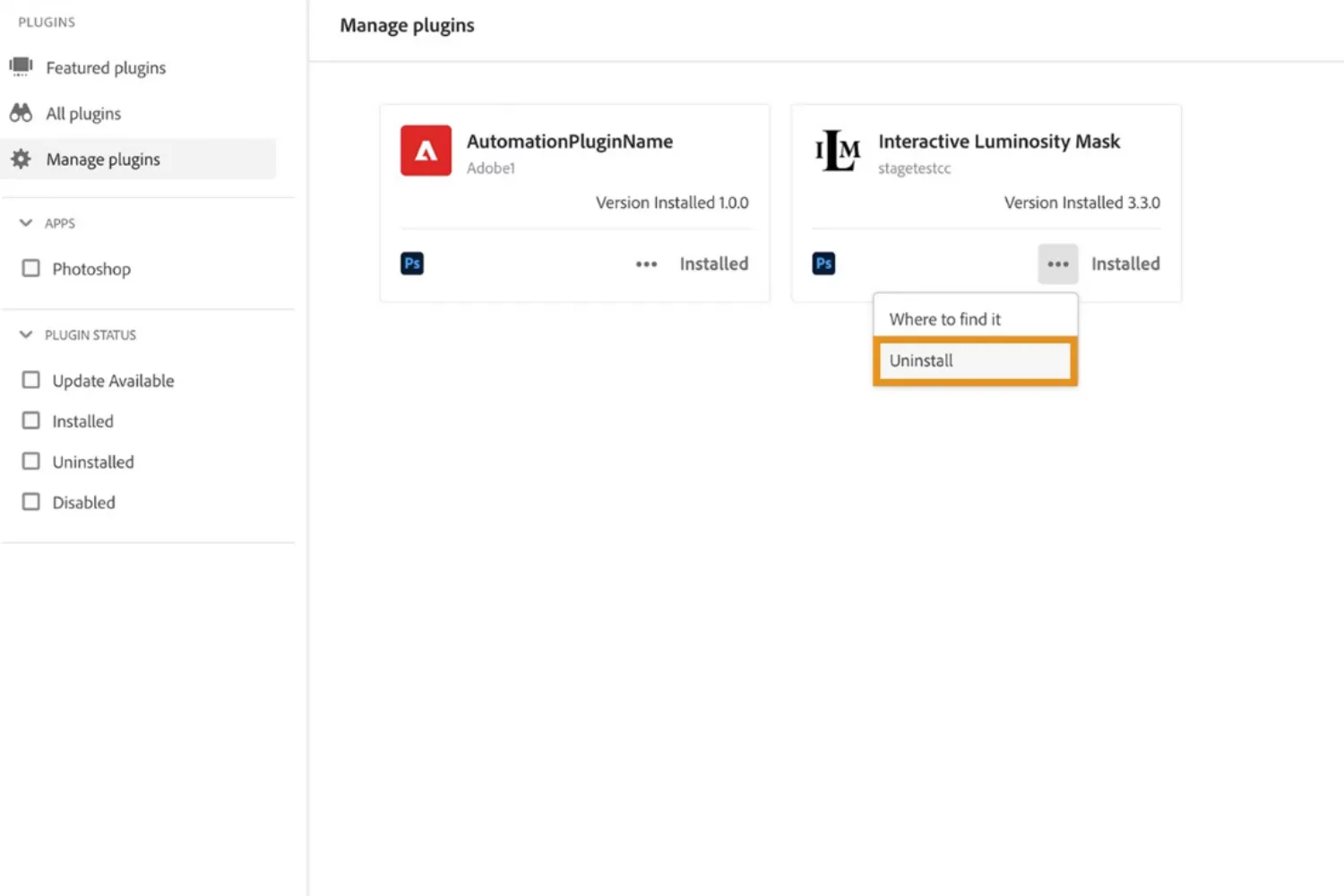Open the All plugins page
The height and width of the screenshot is (896, 1344).
[83, 114]
